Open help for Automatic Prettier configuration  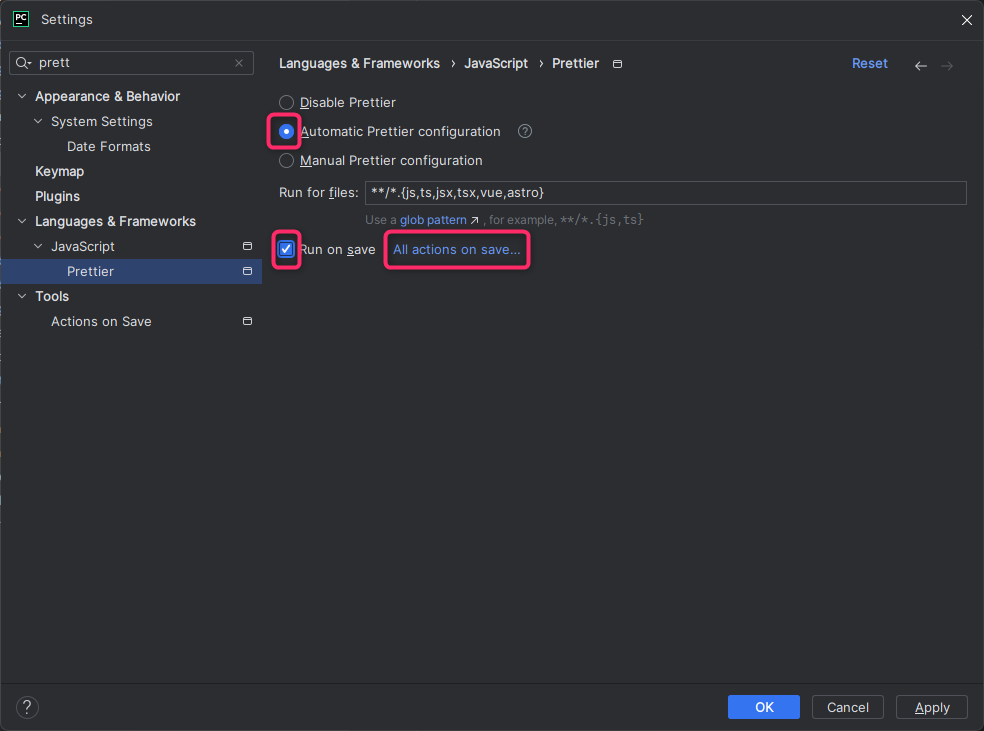coord(525,131)
